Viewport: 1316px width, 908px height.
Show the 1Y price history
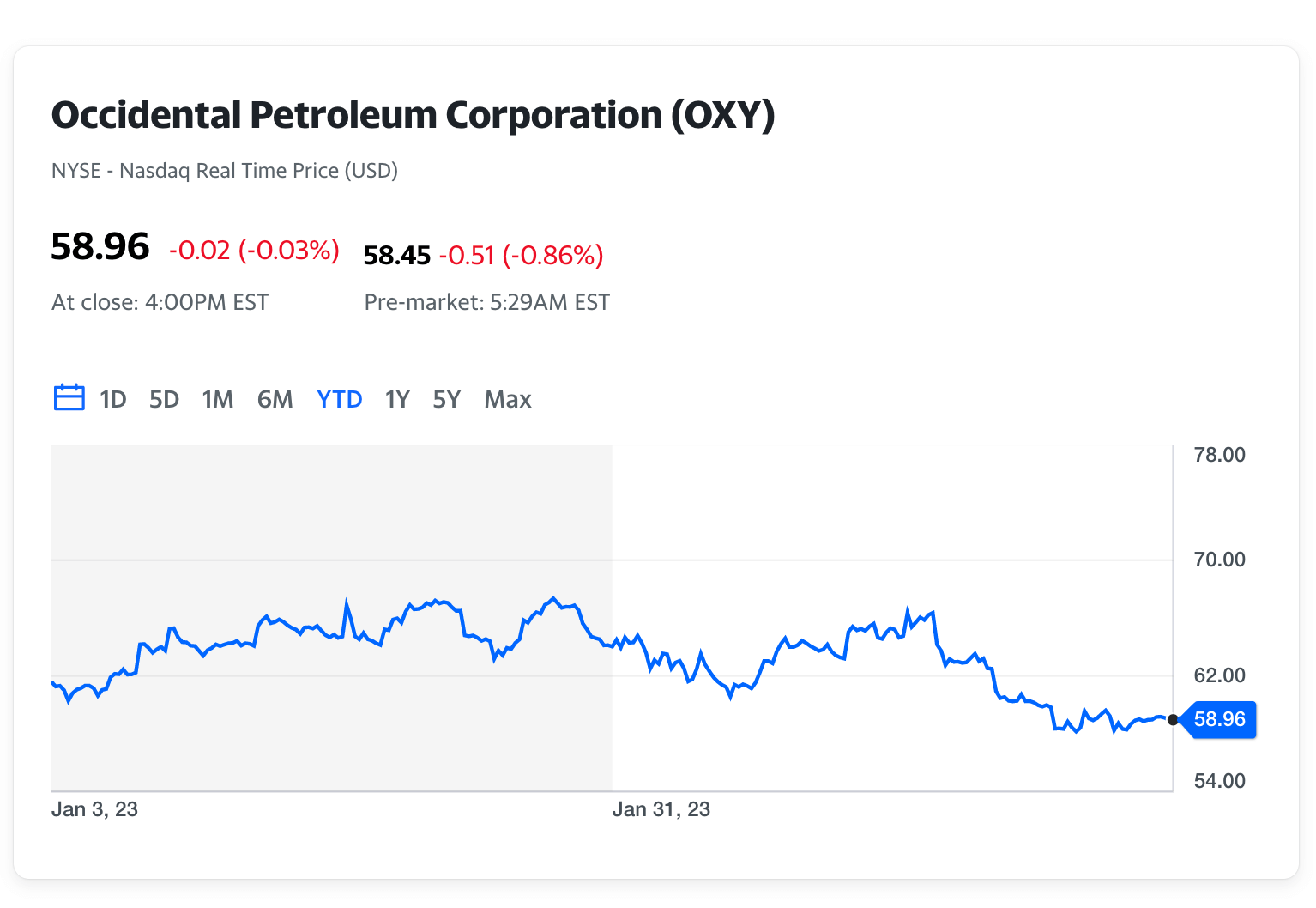397,399
